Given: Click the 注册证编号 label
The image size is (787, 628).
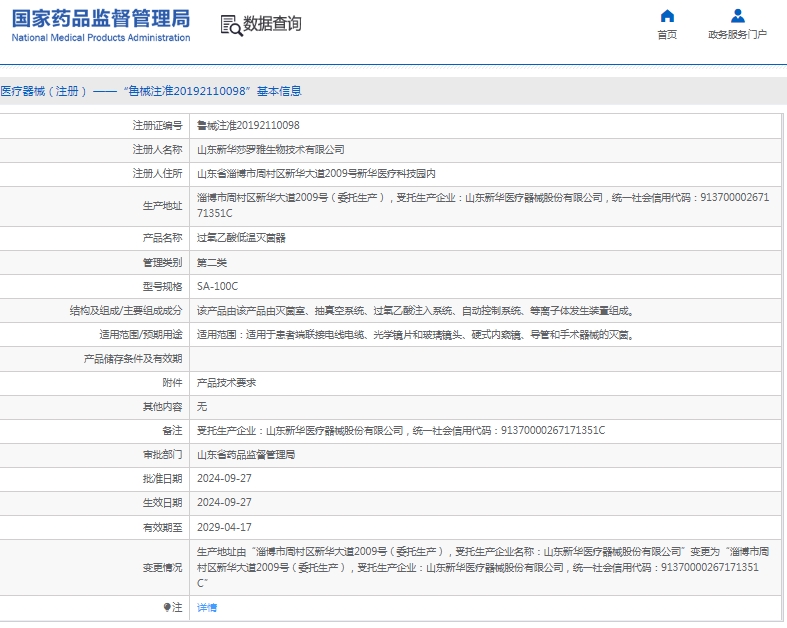Looking at the screenshot, I should pyautogui.click(x=157, y=125).
